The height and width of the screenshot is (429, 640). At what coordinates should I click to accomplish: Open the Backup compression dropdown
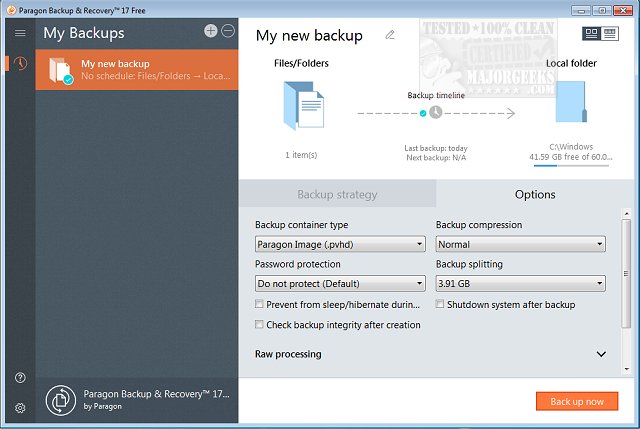click(520, 244)
